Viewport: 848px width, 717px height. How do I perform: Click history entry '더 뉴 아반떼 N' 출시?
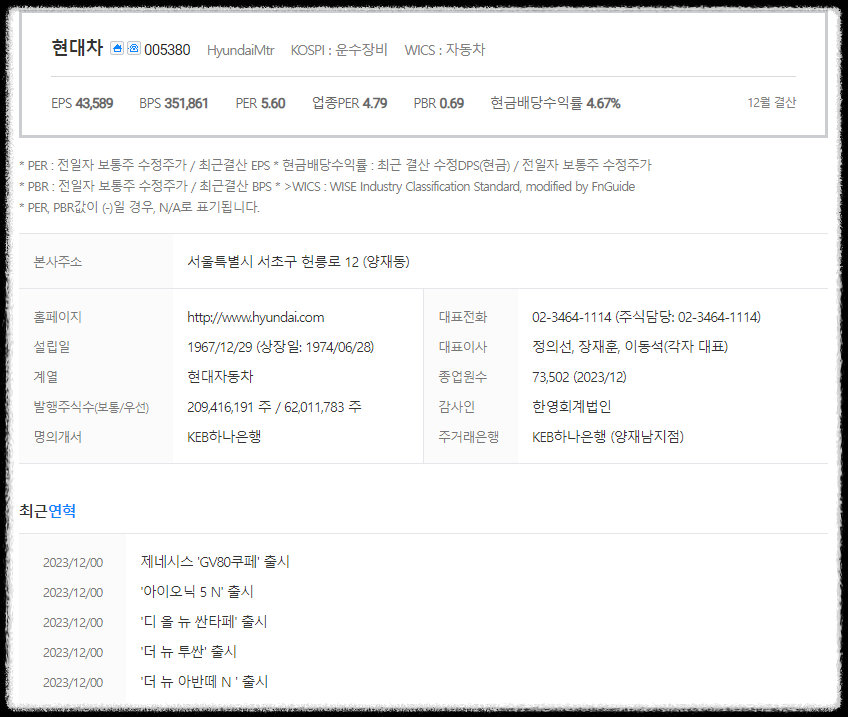204,682
